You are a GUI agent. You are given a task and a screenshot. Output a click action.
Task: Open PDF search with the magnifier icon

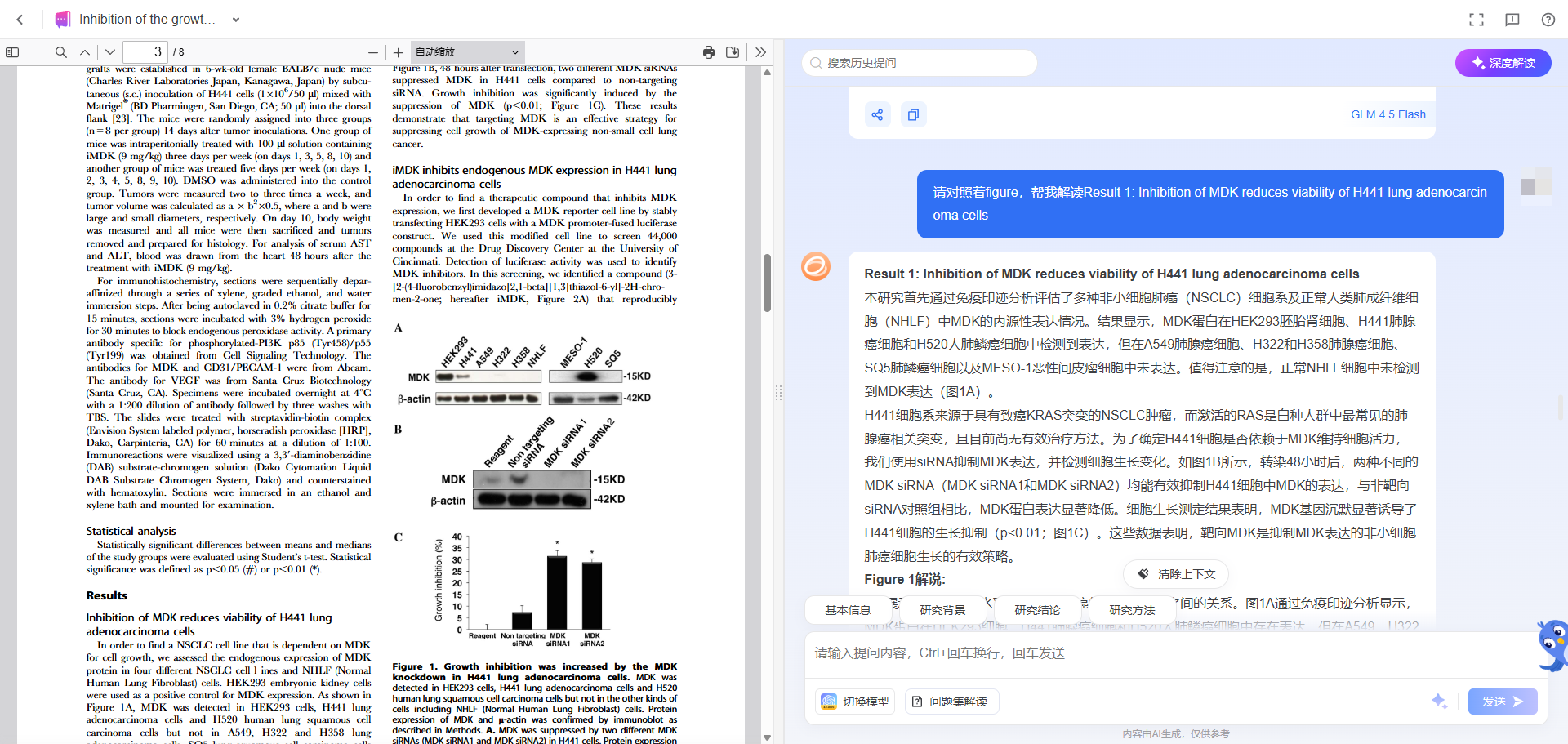tap(60, 52)
